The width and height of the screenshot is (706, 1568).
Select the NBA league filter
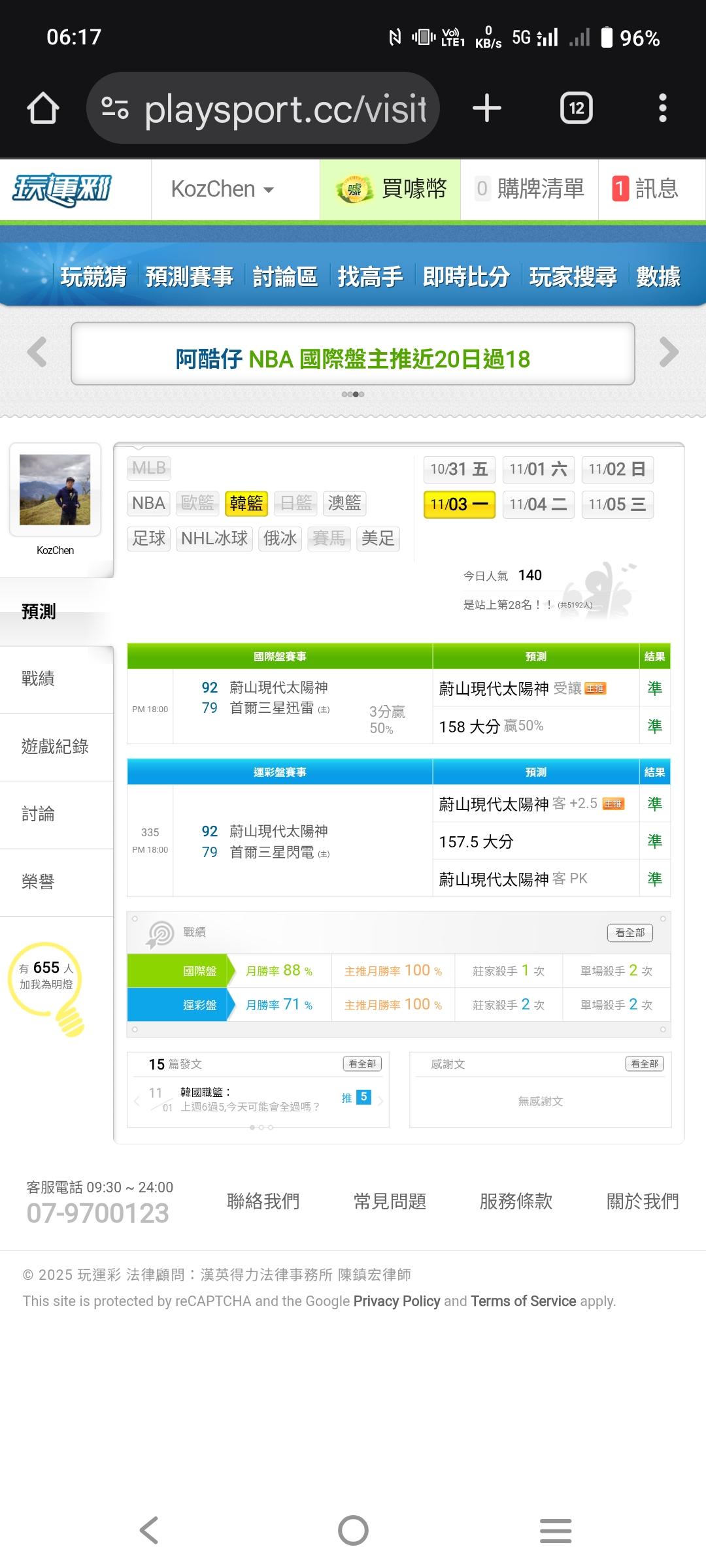(148, 503)
